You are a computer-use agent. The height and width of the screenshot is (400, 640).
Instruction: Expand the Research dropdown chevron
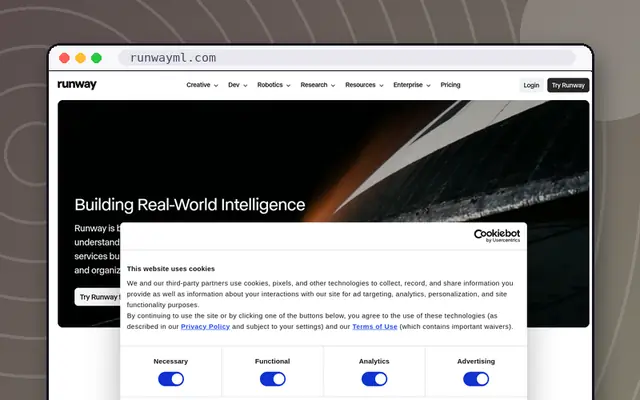click(x=333, y=85)
